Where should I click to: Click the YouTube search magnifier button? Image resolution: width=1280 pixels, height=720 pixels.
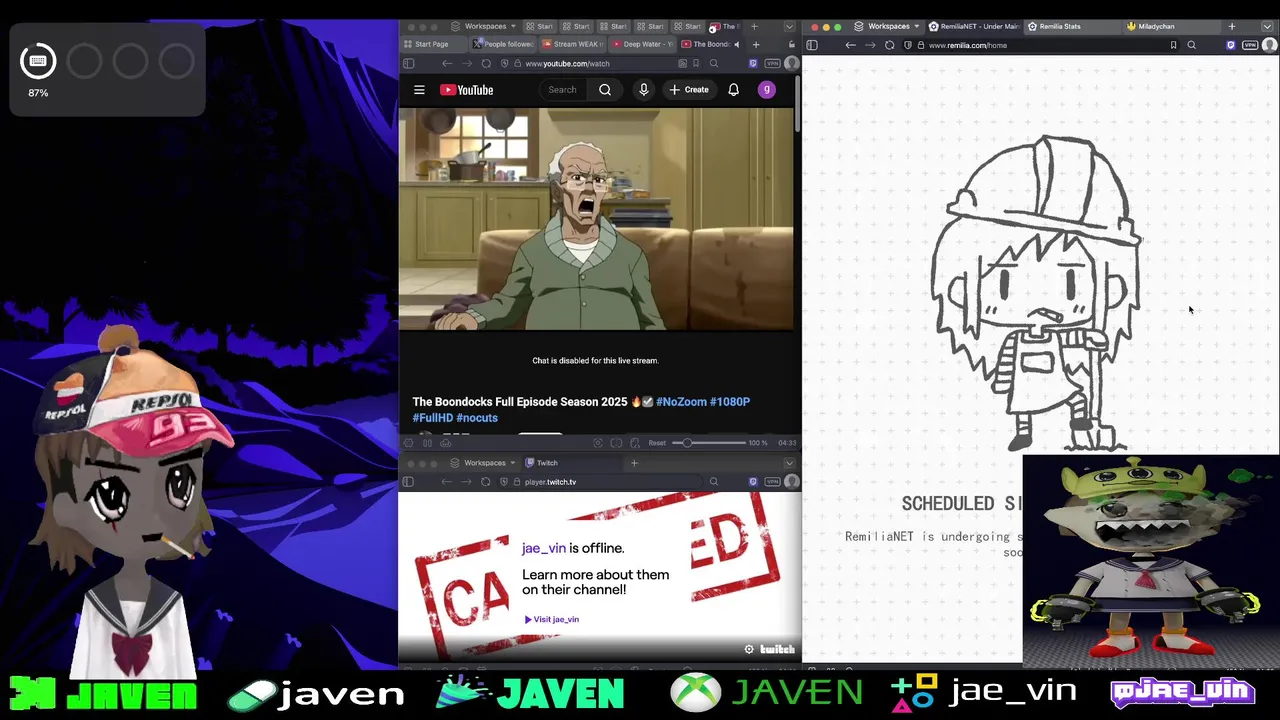coord(605,90)
